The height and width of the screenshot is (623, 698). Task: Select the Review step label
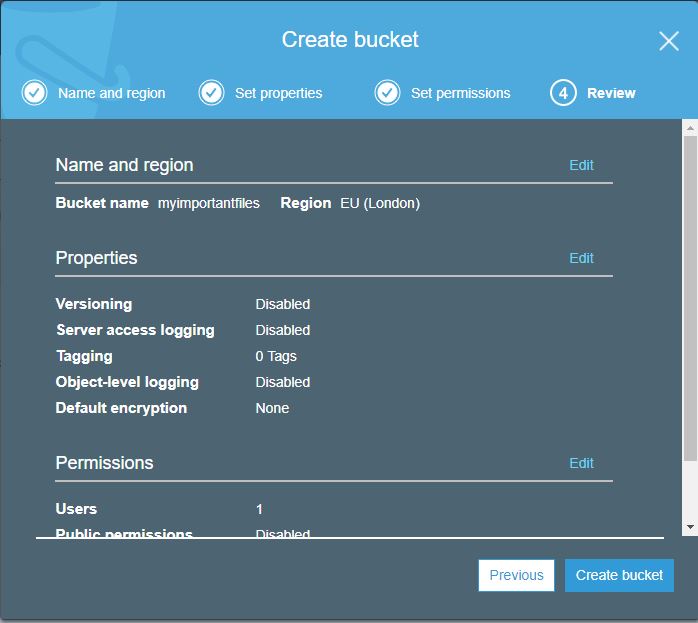click(611, 93)
